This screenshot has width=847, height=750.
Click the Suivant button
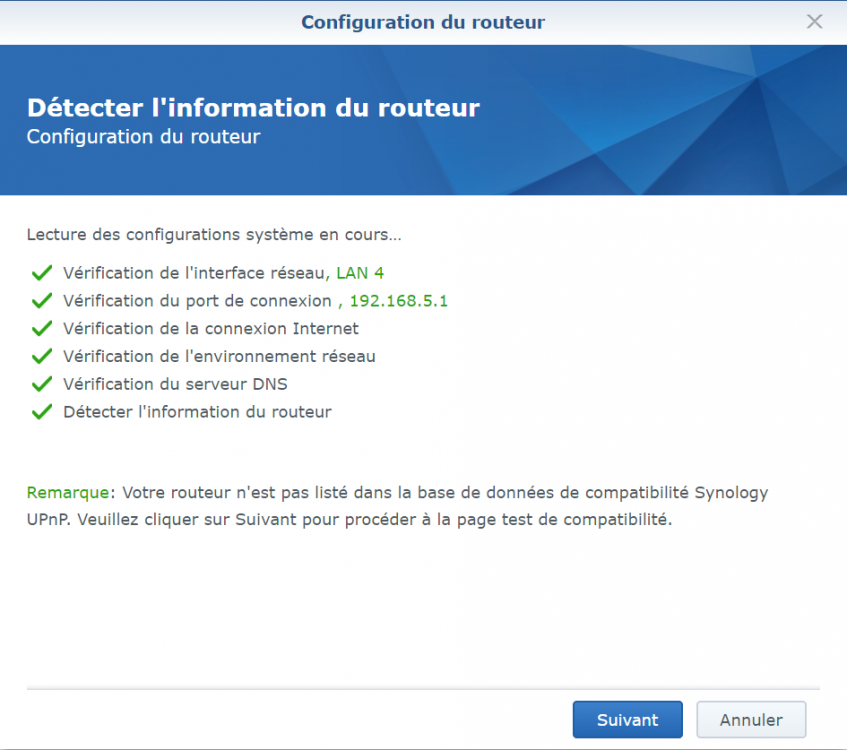pos(627,719)
